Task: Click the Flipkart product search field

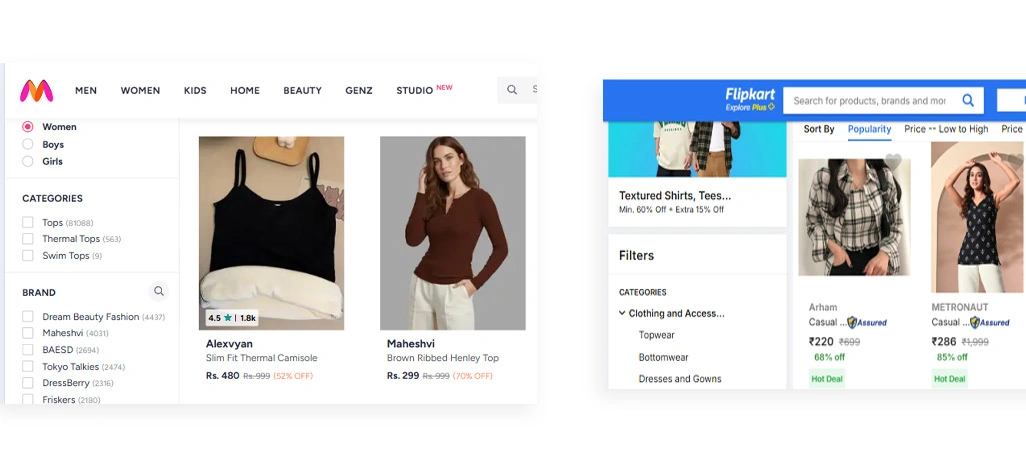Action: click(x=868, y=100)
